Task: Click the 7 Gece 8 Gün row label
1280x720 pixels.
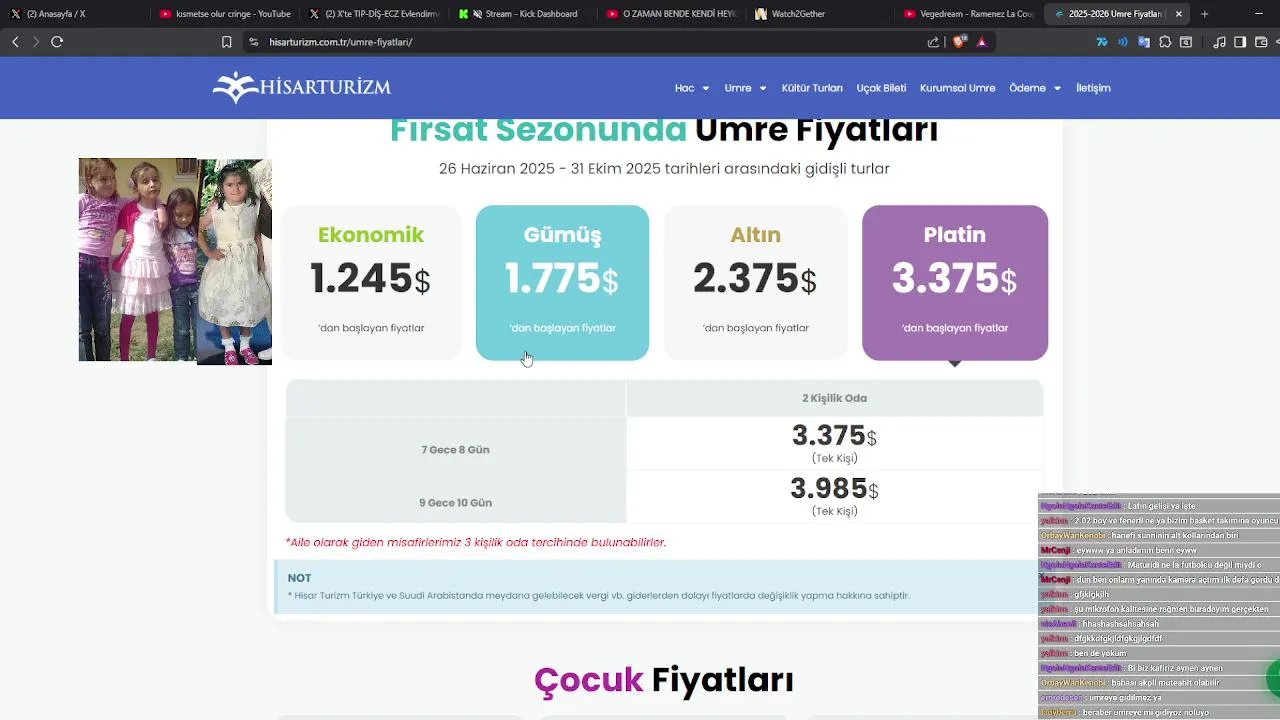Action: click(x=455, y=450)
